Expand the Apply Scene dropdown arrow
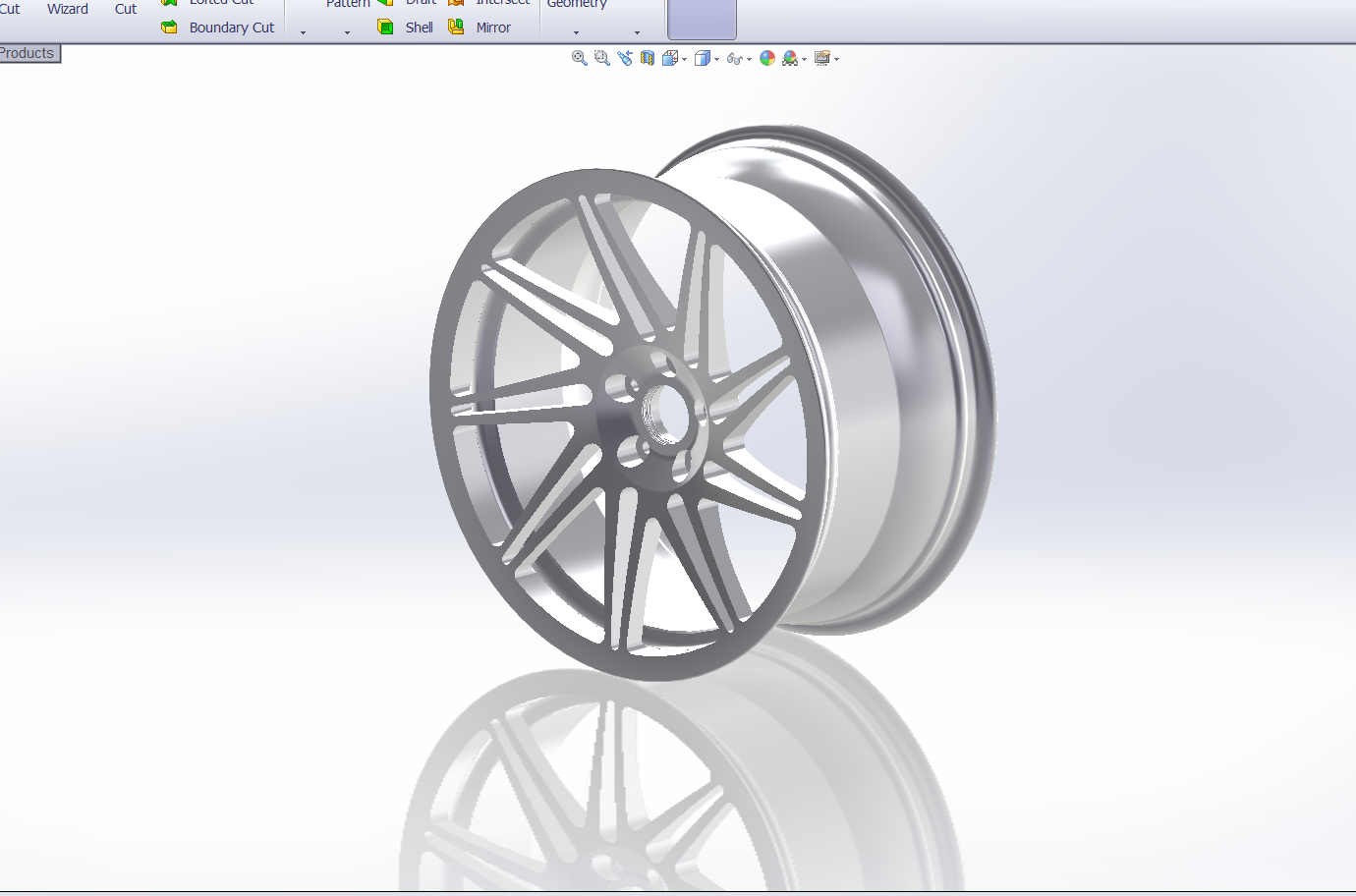Image resolution: width=1356 pixels, height=896 pixels. pos(805,60)
